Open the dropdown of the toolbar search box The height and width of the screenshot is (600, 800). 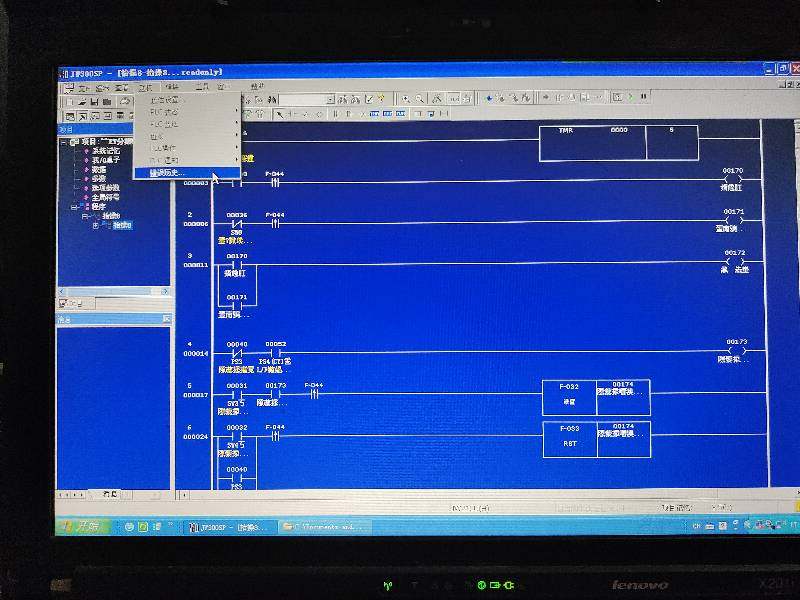point(330,99)
